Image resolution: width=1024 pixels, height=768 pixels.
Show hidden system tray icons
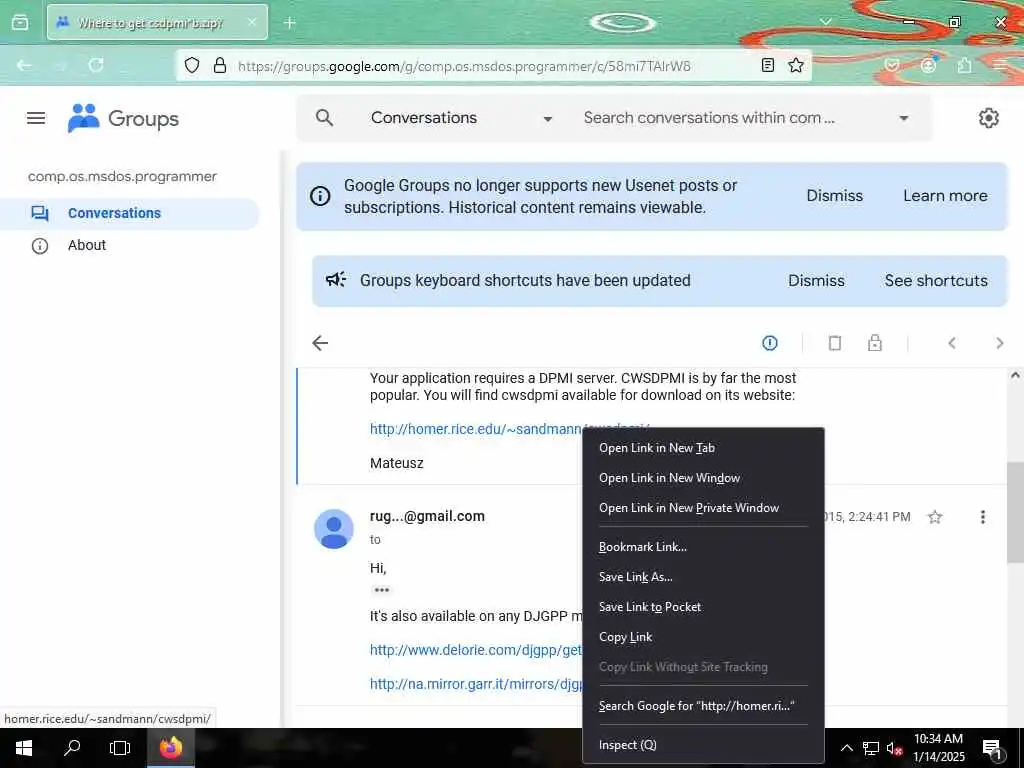[846, 748]
